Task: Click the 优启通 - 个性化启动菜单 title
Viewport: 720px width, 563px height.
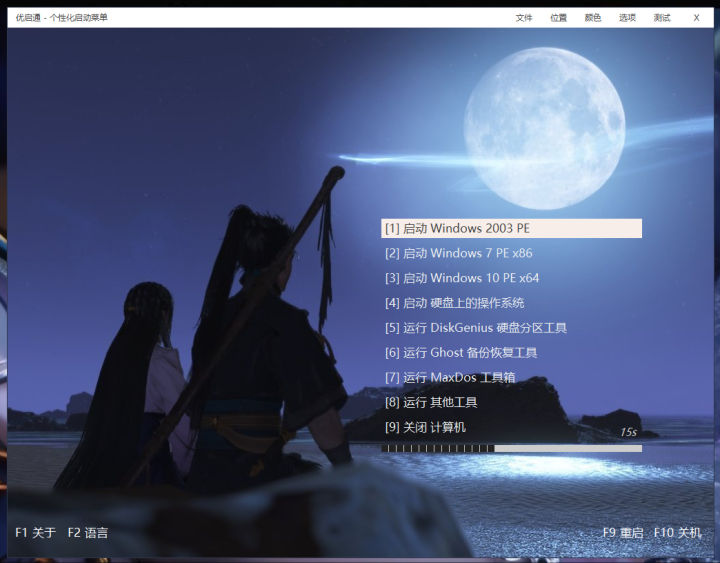Action: [61, 18]
